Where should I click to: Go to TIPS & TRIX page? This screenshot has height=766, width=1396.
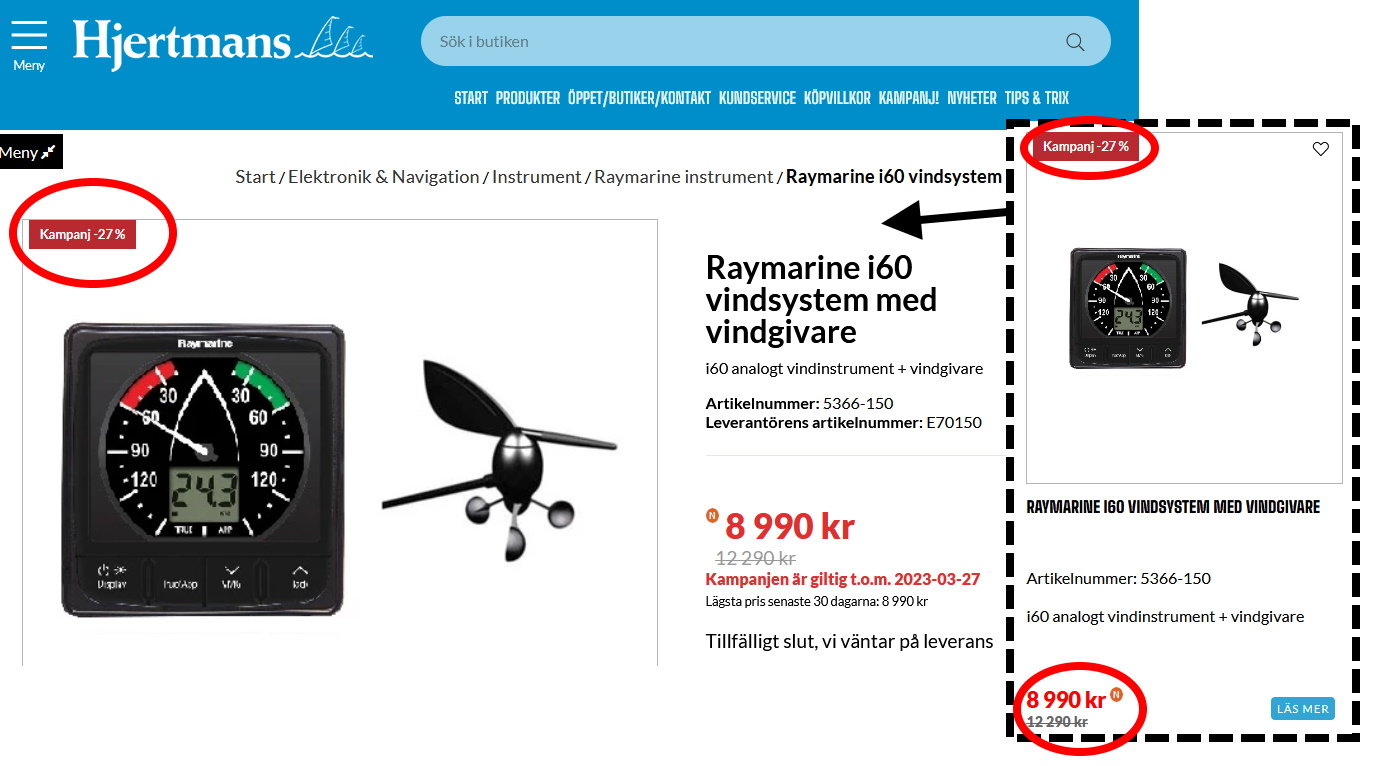click(1037, 98)
